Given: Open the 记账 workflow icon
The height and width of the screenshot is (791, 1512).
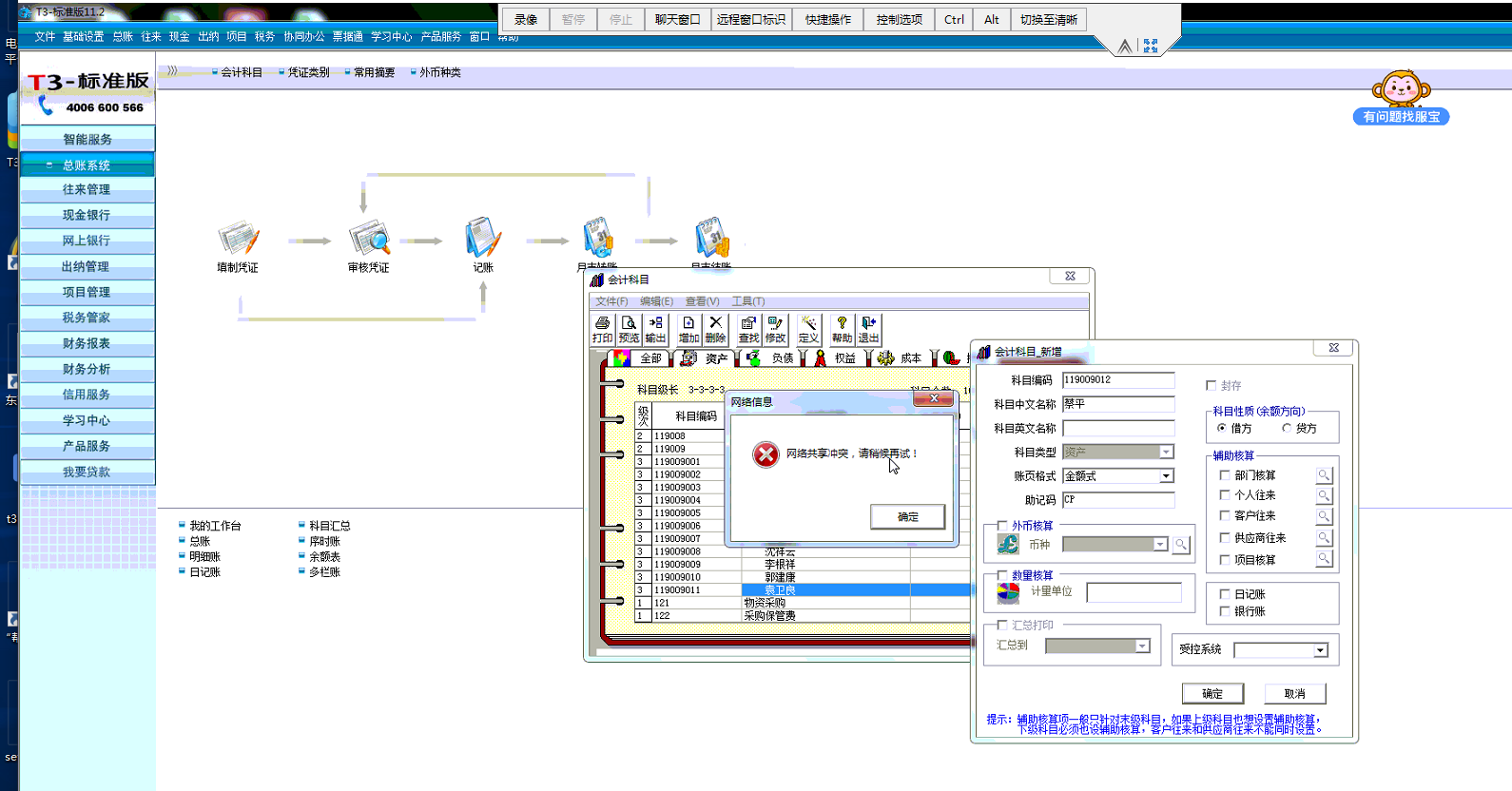Looking at the screenshot, I should [x=483, y=238].
